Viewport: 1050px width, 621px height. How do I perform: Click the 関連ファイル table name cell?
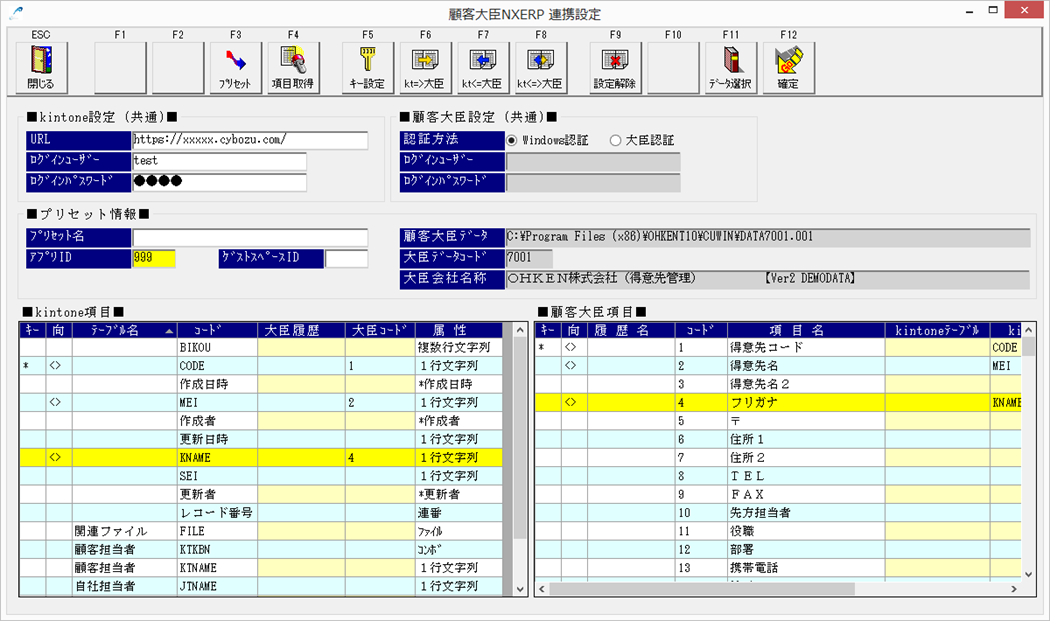[x=125, y=531]
